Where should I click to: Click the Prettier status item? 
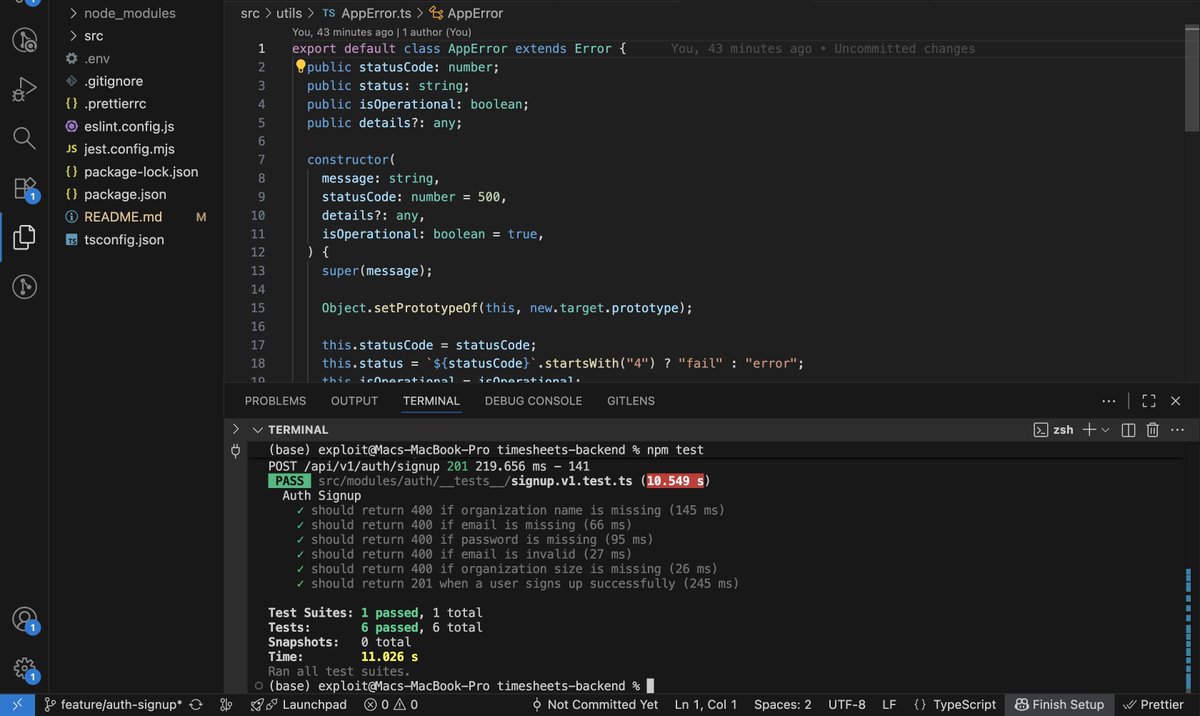click(1154, 704)
